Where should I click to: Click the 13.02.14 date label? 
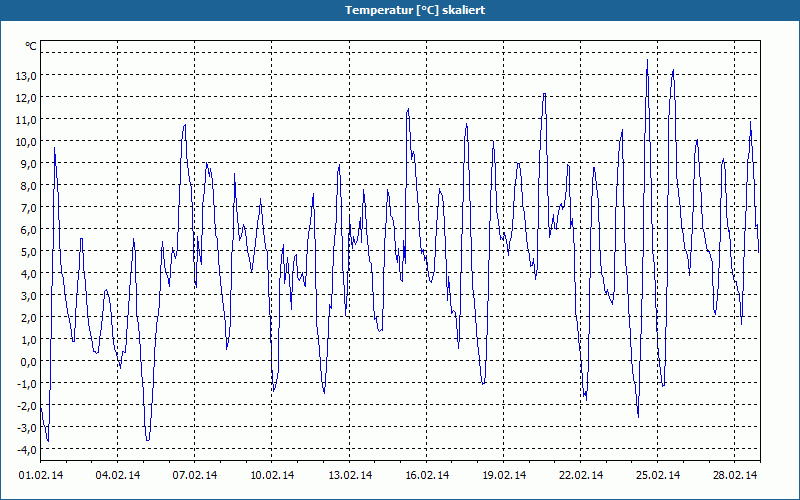[x=350, y=475]
